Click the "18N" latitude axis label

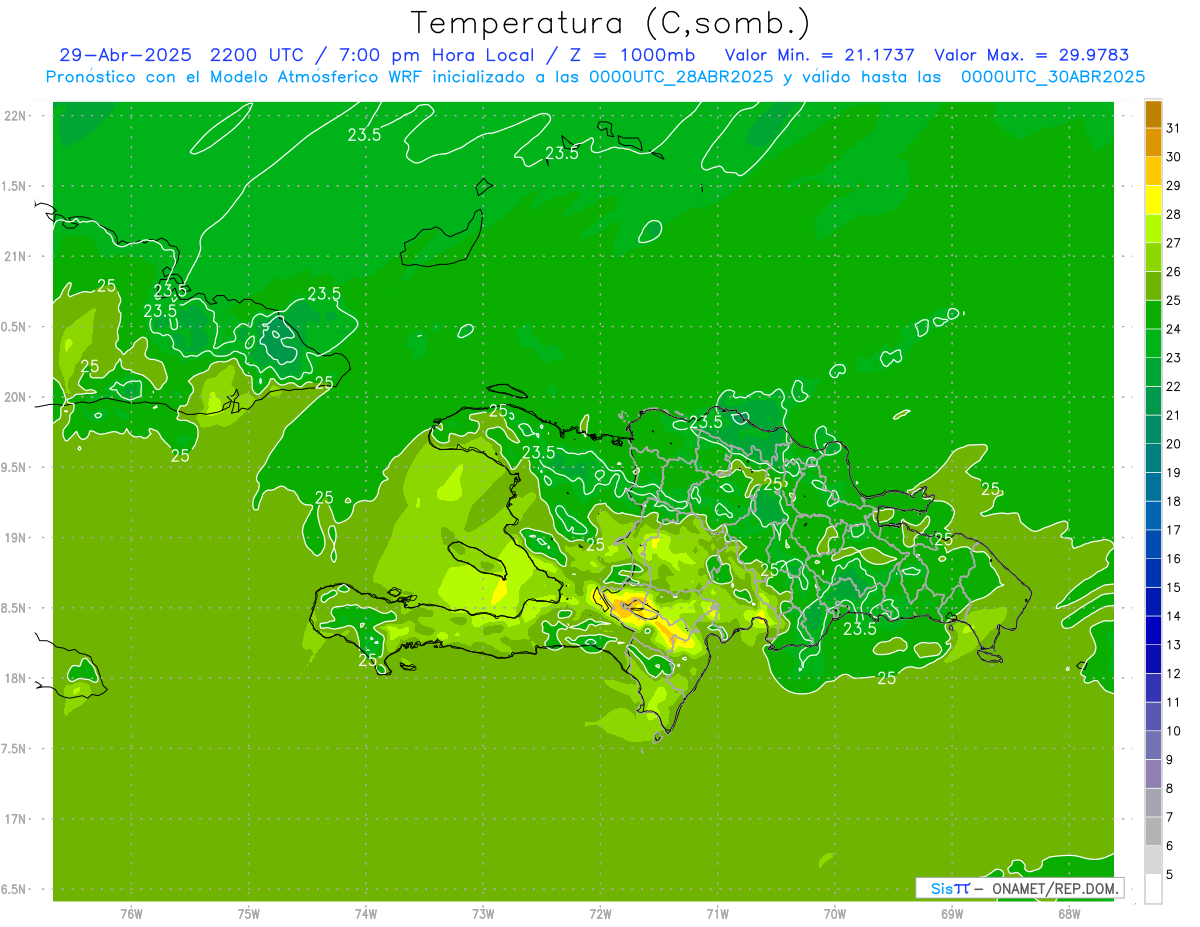tap(15, 678)
